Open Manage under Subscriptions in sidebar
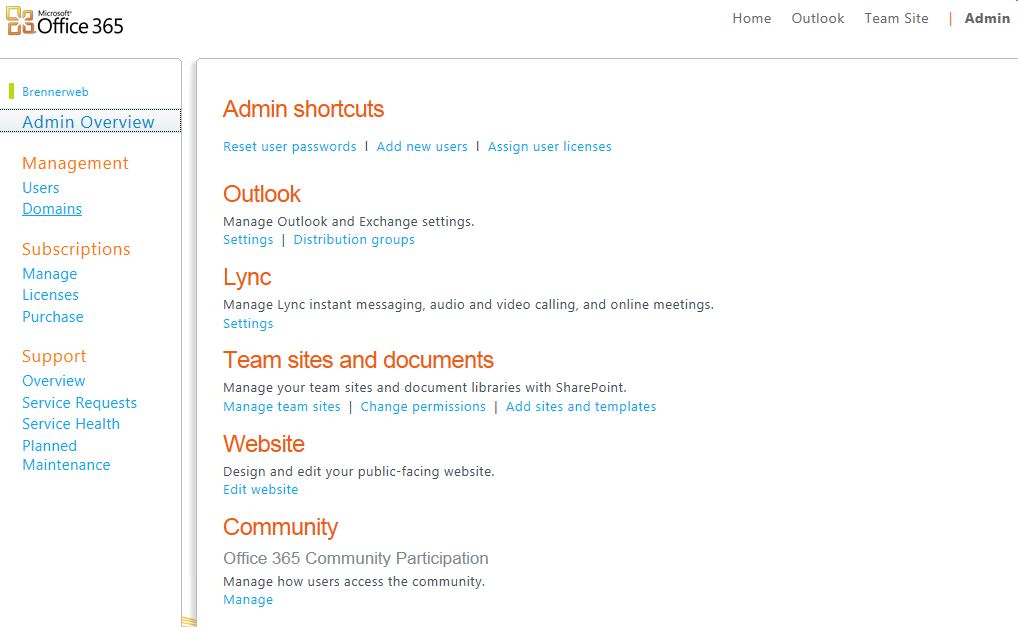This screenshot has height=627, width=1018. click(x=49, y=274)
